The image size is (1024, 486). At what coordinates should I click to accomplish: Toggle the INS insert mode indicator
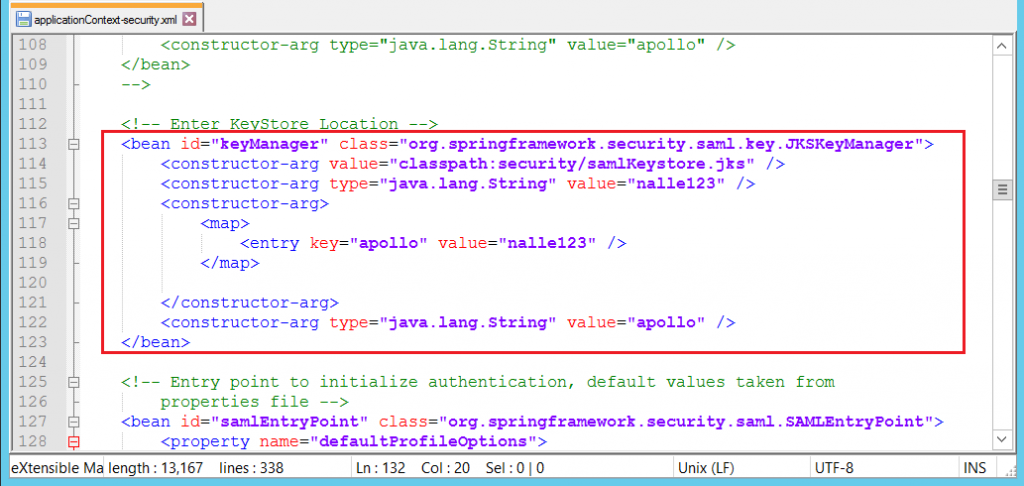[974, 468]
